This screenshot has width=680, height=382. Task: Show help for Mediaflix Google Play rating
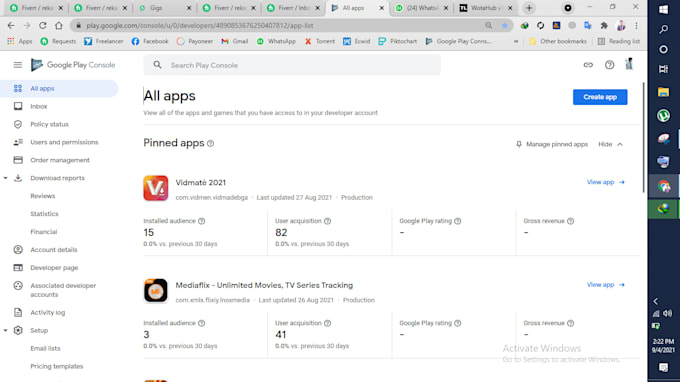pyautogui.click(x=458, y=323)
